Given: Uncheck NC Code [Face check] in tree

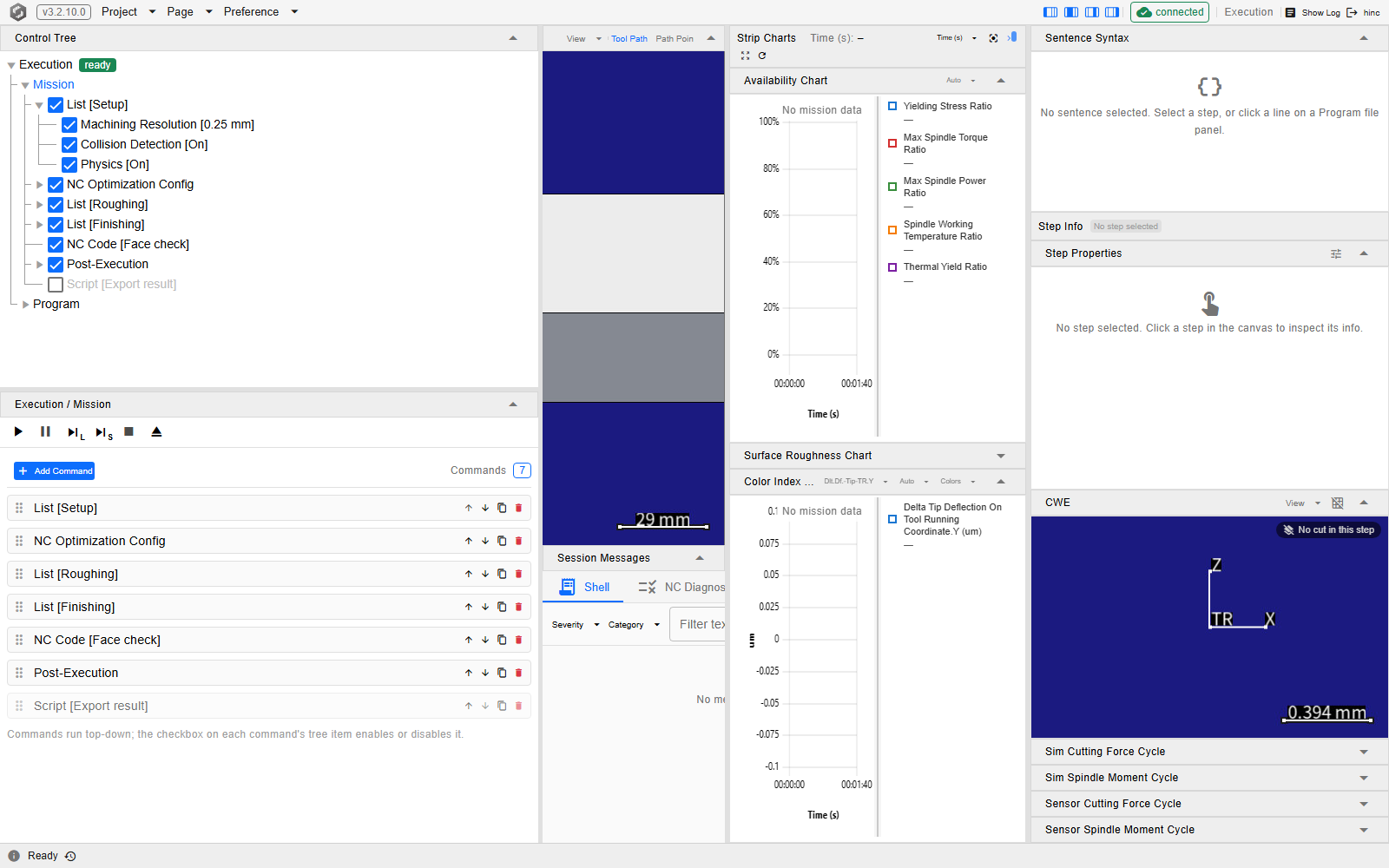Looking at the screenshot, I should (56, 245).
